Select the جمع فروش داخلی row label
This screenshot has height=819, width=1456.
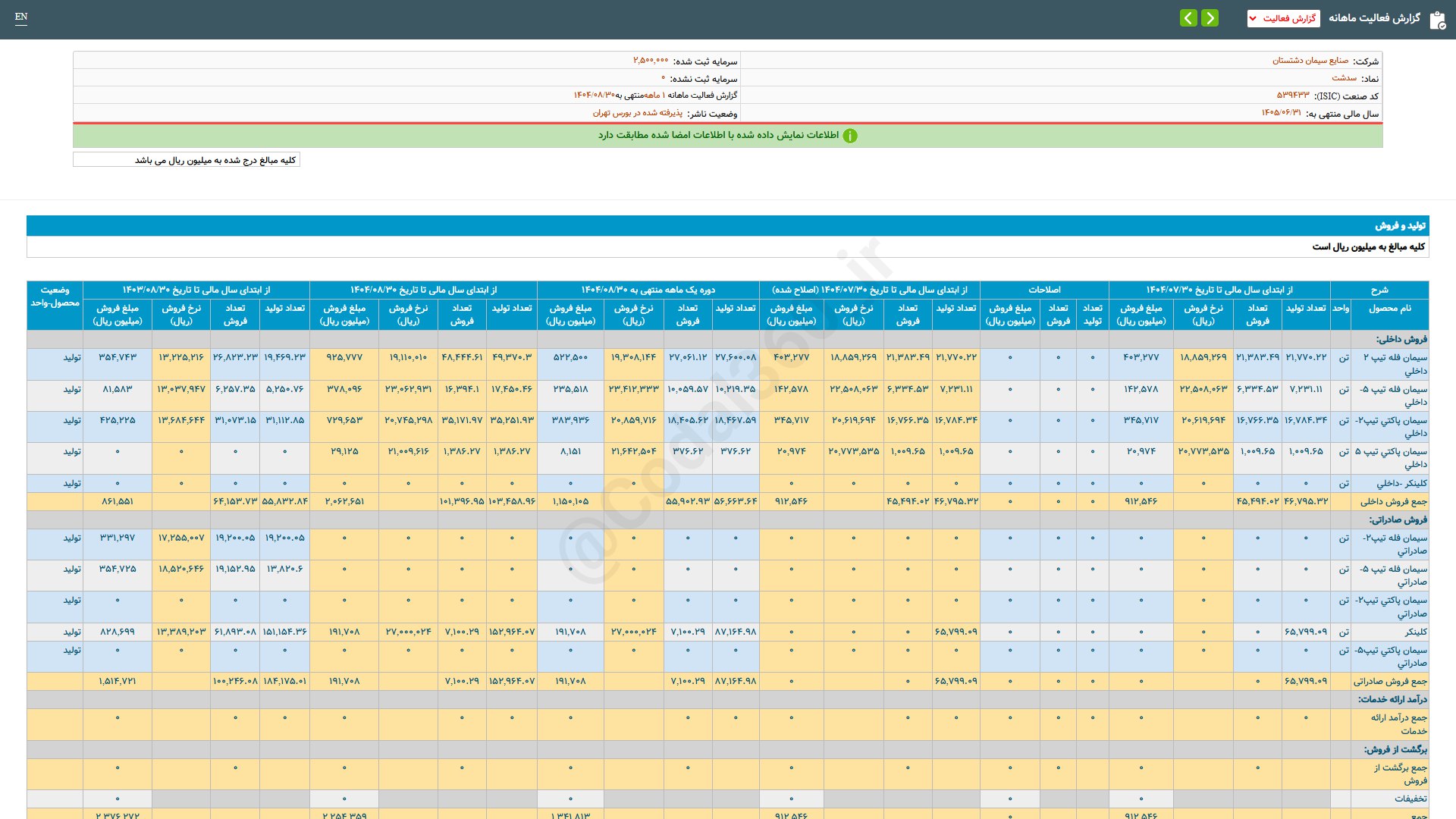pos(1393,501)
